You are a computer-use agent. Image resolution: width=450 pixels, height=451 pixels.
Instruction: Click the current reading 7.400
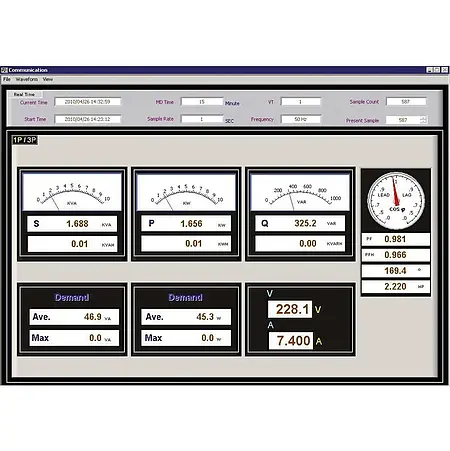(291, 341)
